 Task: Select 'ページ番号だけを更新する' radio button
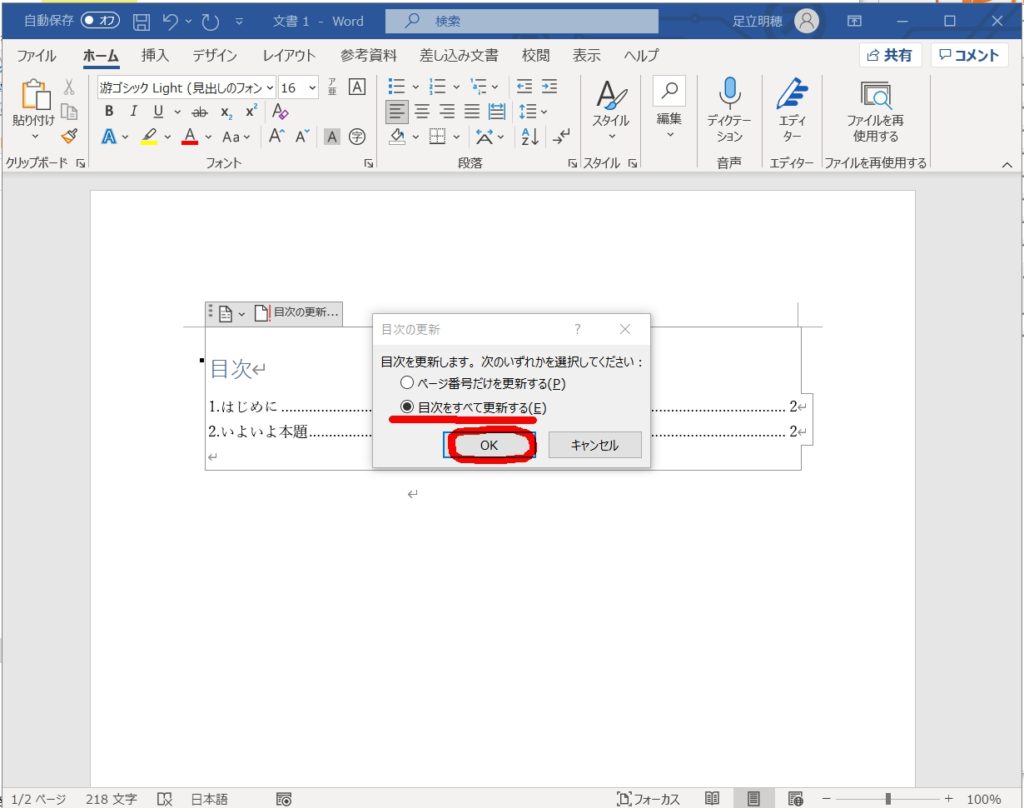tap(406, 383)
